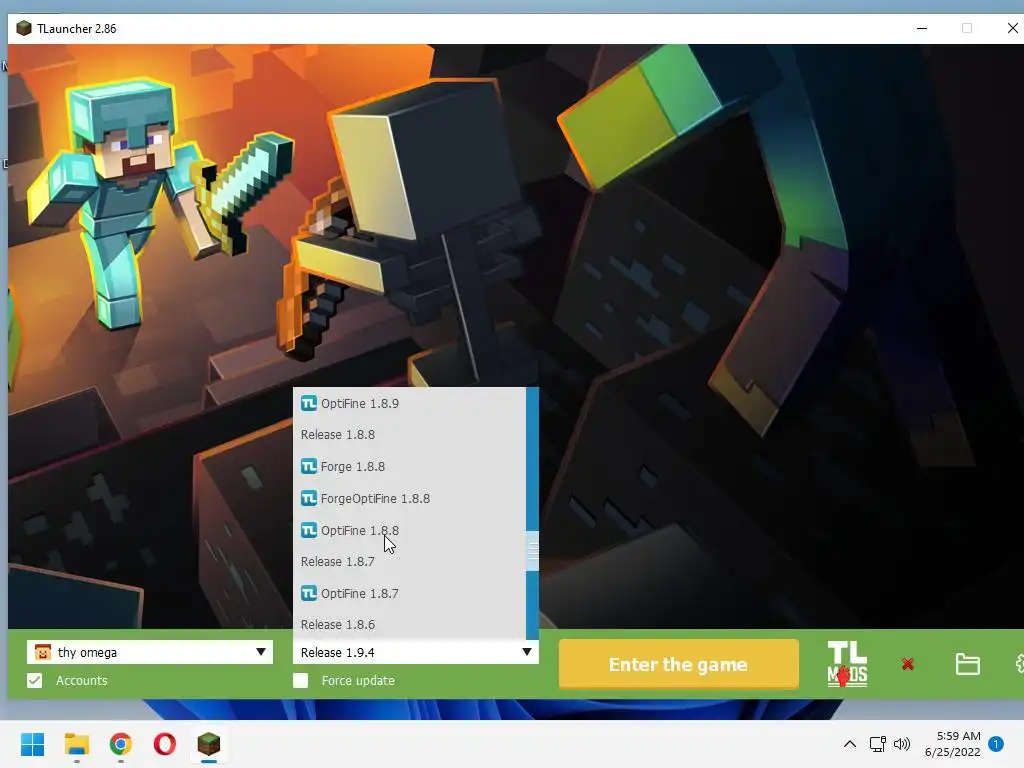1024x768 pixels.
Task: Open the game folder icon
Action: (967, 664)
